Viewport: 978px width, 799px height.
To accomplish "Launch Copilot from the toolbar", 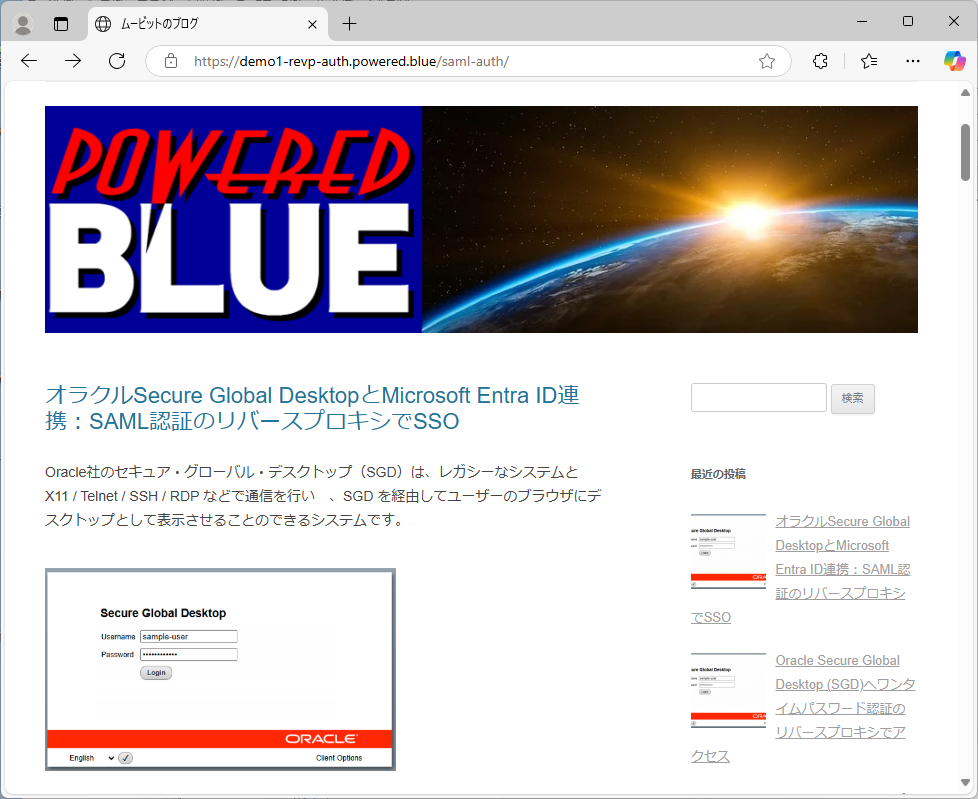I will pyautogui.click(x=954, y=61).
